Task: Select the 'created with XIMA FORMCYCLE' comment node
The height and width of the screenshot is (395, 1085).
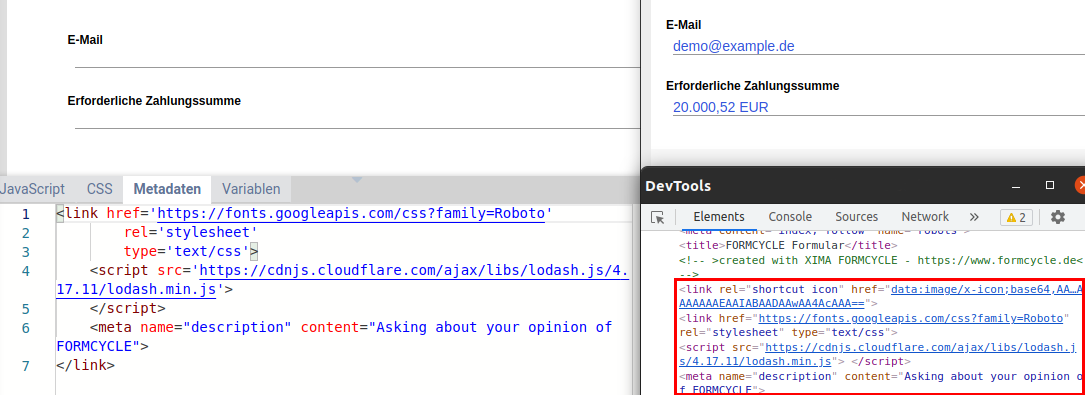Action: point(880,260)
